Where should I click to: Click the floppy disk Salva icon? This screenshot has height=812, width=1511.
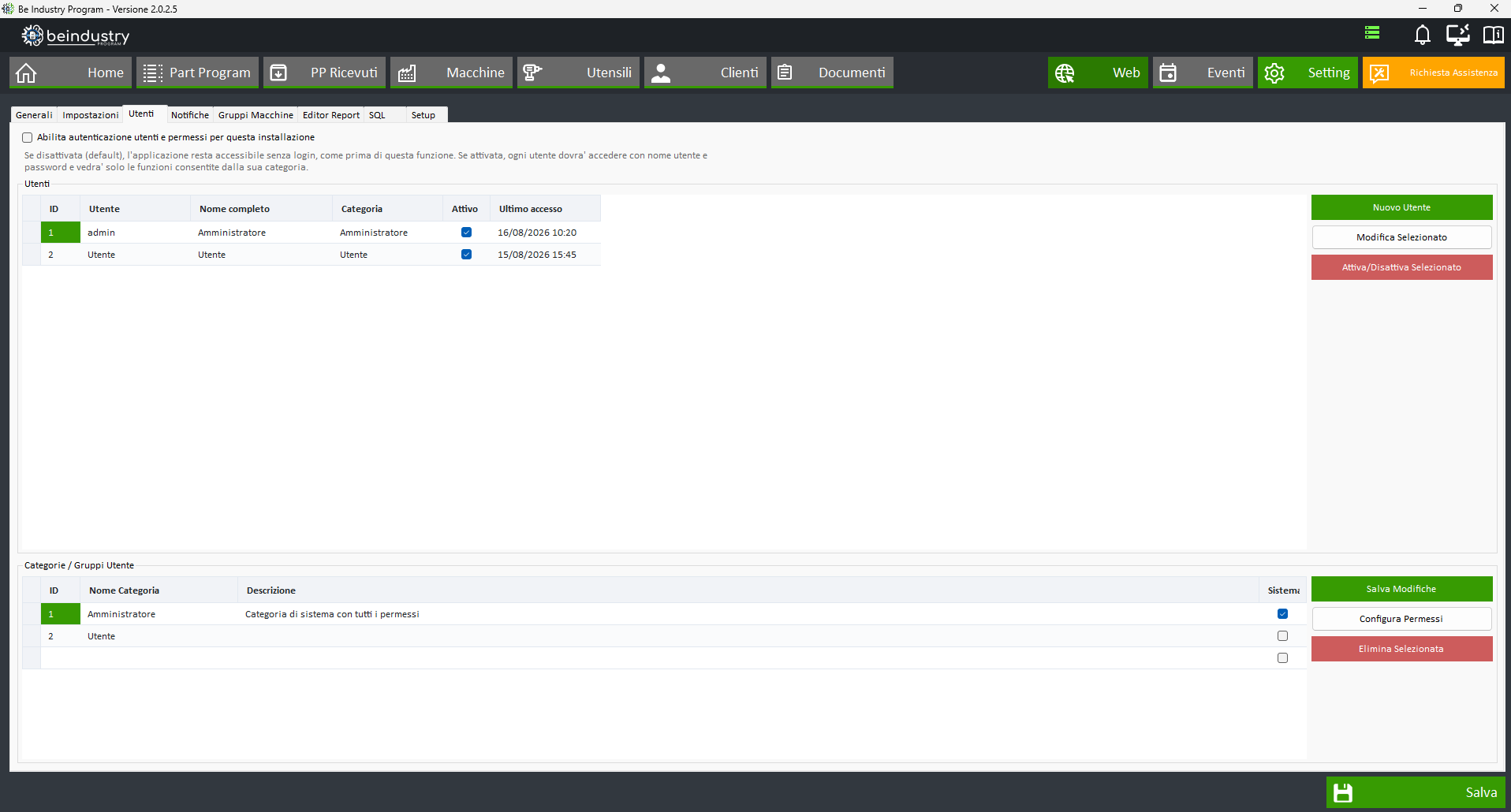tap(1343, 792)
